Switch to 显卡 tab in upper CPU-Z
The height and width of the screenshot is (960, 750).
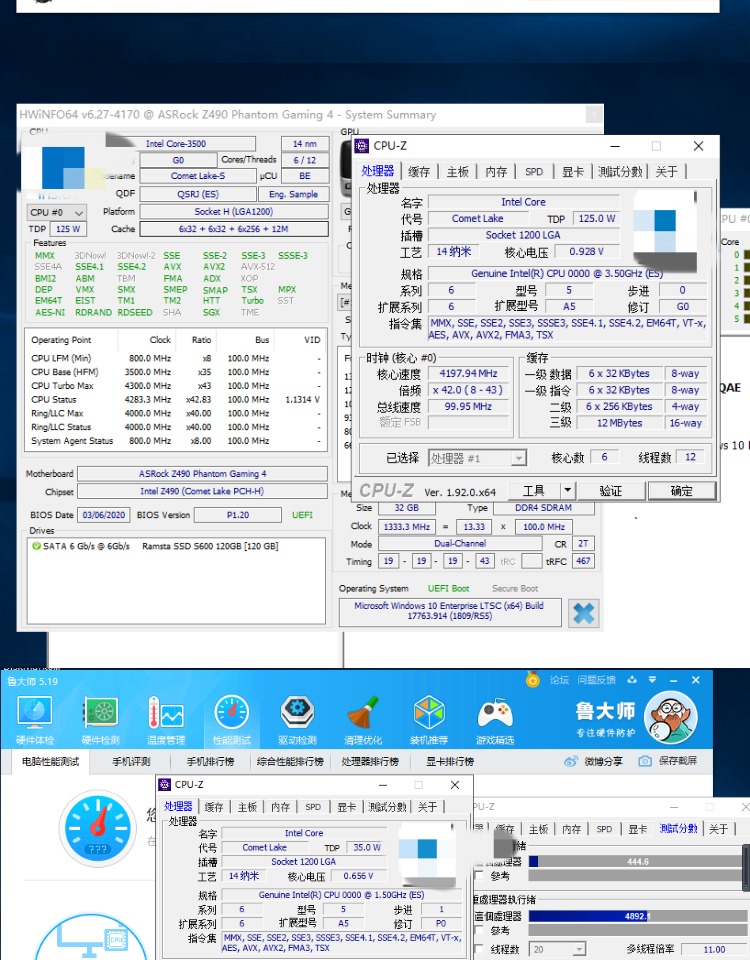(x=572, y=171)
